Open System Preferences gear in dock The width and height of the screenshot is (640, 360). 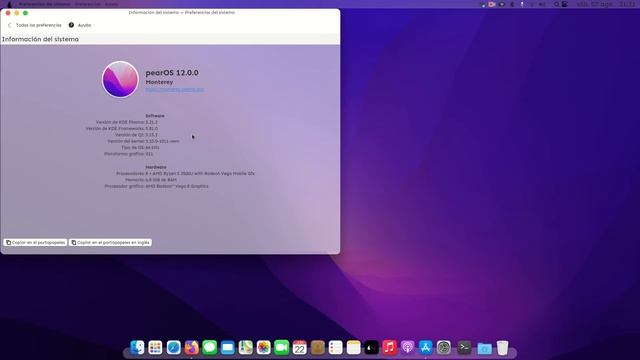pos(444,347)
